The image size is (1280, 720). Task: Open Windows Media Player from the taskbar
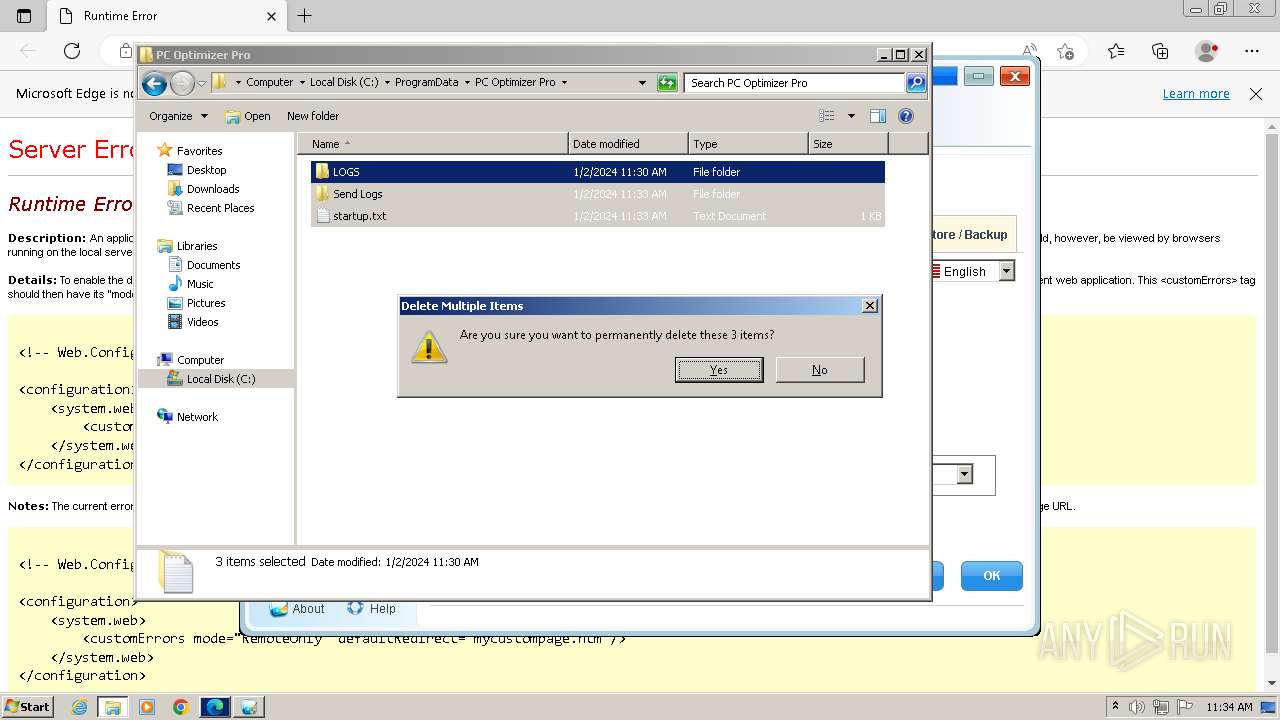tap(147, 707)
